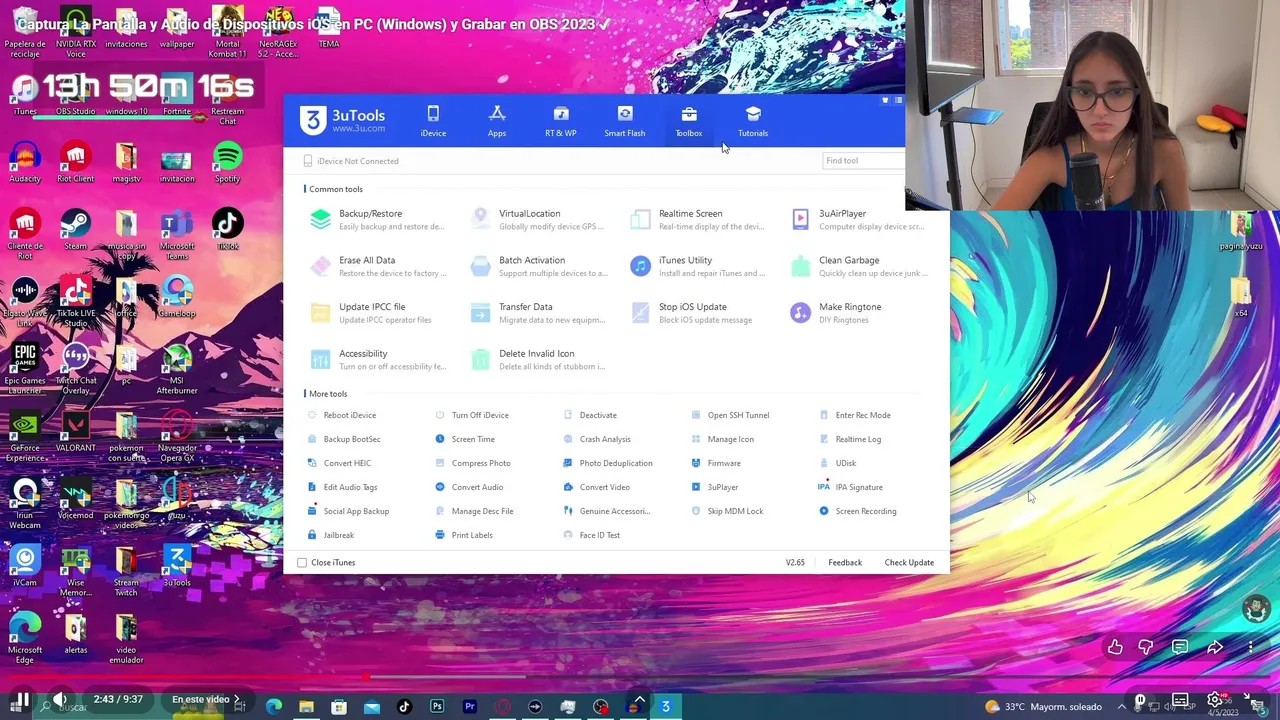Viewport: 1280px width, 720px height.
Task: Open the more options three-dot menu
Action: pyautogui.click(x=1250, y=647)
